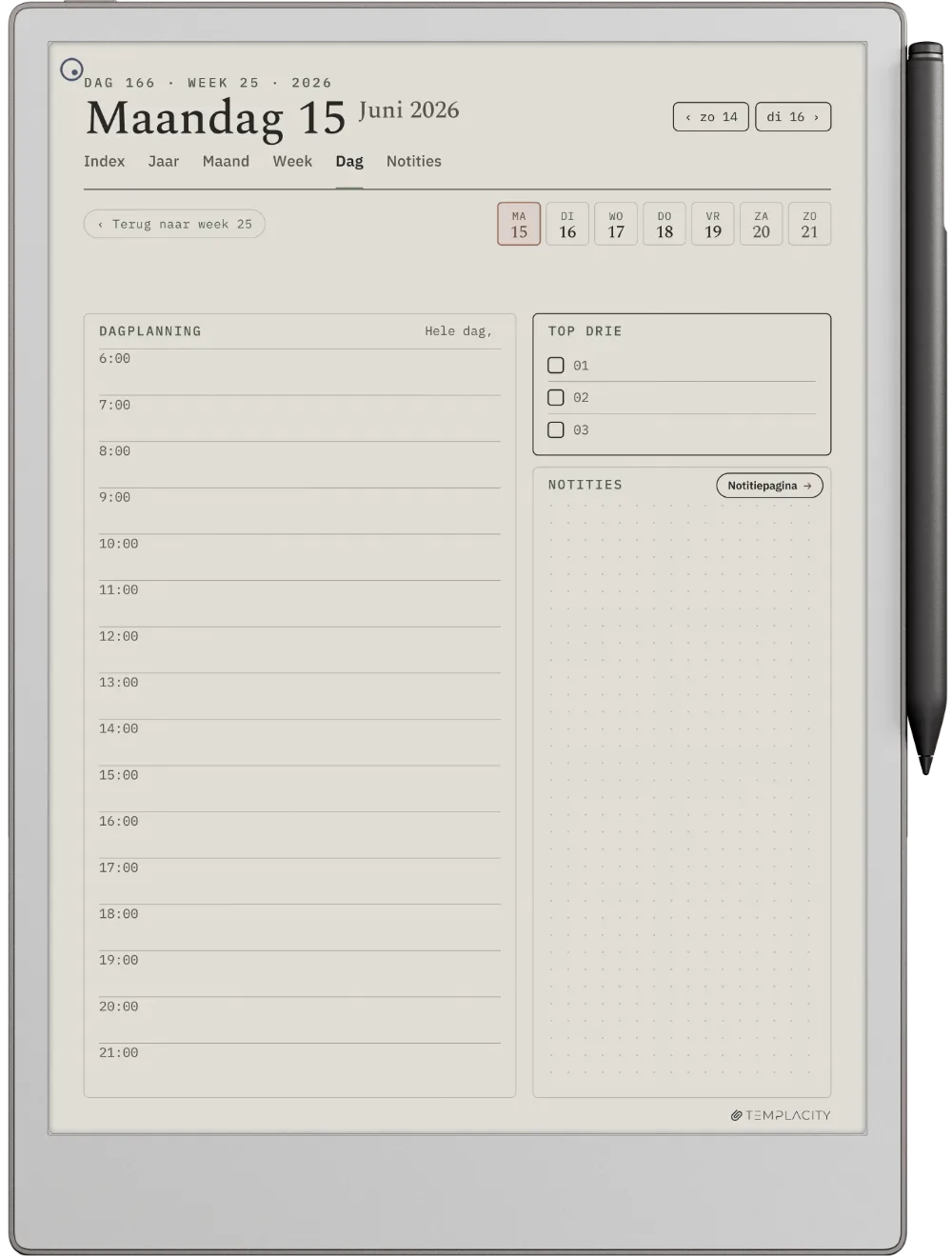Tap the 18:00 time slot
The height and width of the screenshot is (1256, 952).
pos(300,927)
